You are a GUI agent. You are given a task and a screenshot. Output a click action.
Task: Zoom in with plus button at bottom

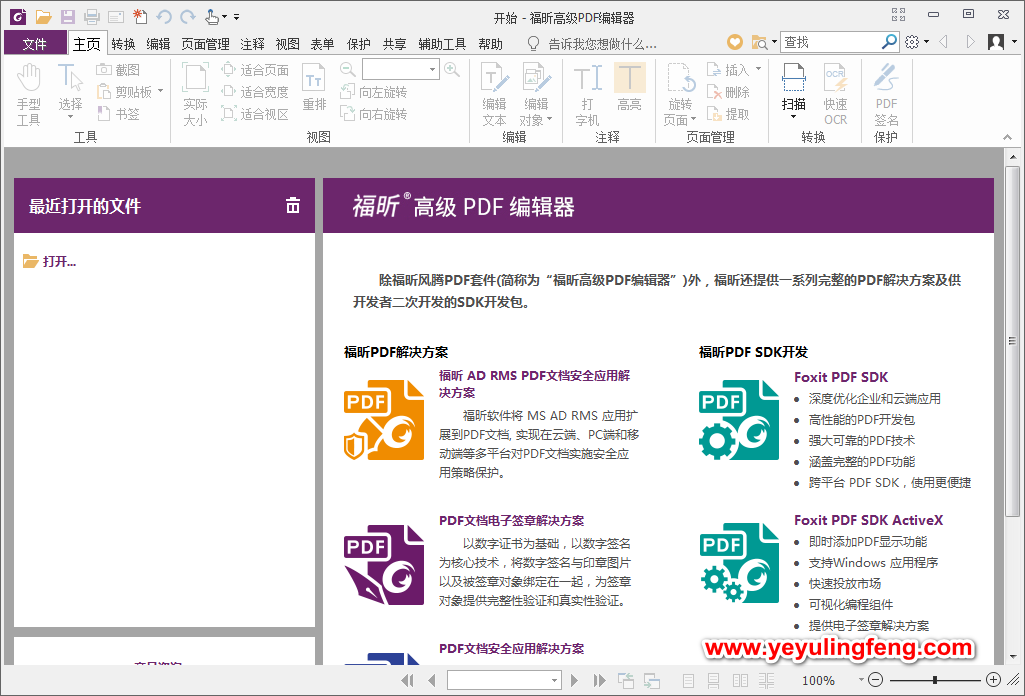tap(993, 680)
